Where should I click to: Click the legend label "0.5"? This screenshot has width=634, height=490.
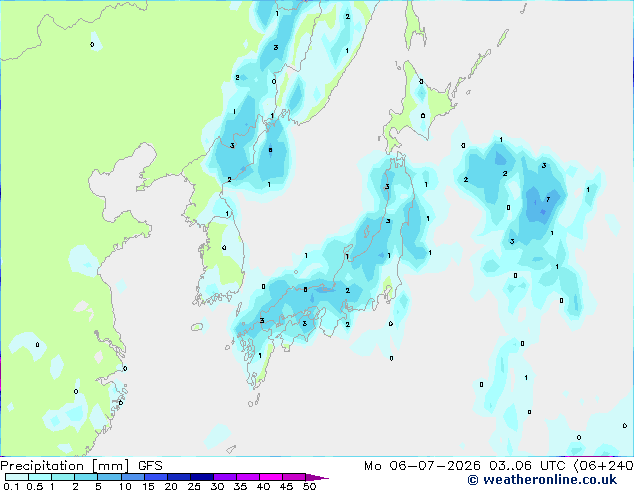(35, 486)
